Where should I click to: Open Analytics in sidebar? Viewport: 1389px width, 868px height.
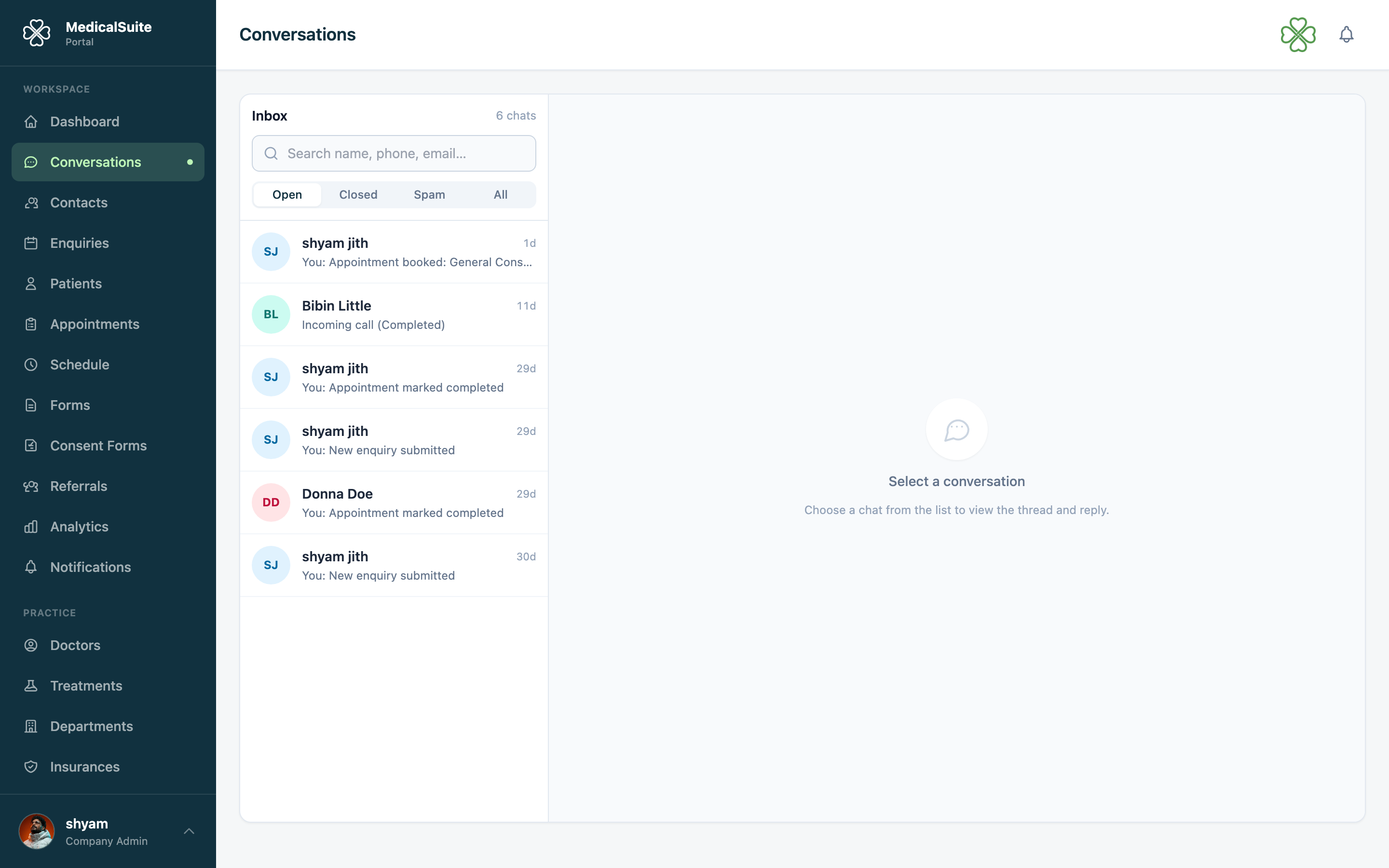pyautogui.click(x=108, y=527)
